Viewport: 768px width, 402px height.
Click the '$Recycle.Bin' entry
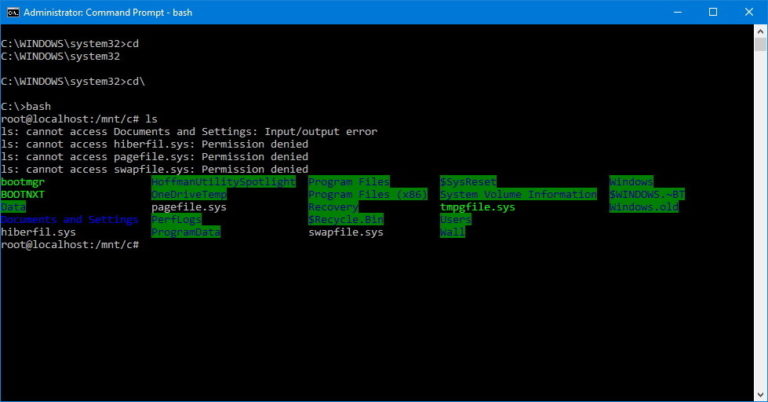coord(345,219)
